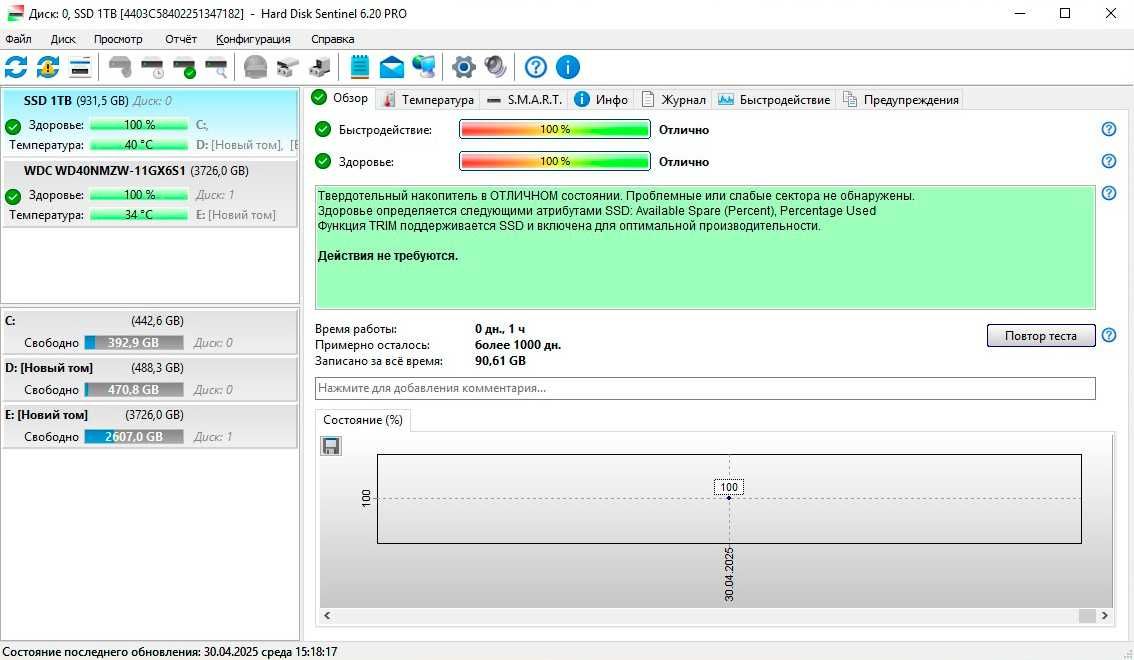
Task: Click the chart scroll left arrow
Action: coord(327,615)
